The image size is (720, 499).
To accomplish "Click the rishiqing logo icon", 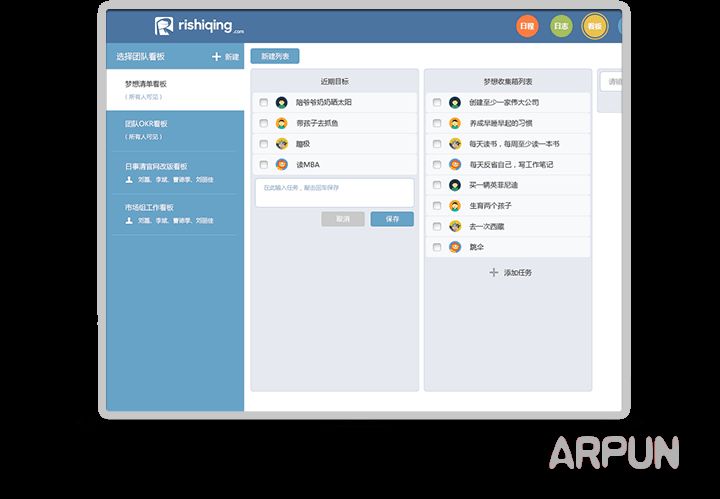I will click(165, 27).
